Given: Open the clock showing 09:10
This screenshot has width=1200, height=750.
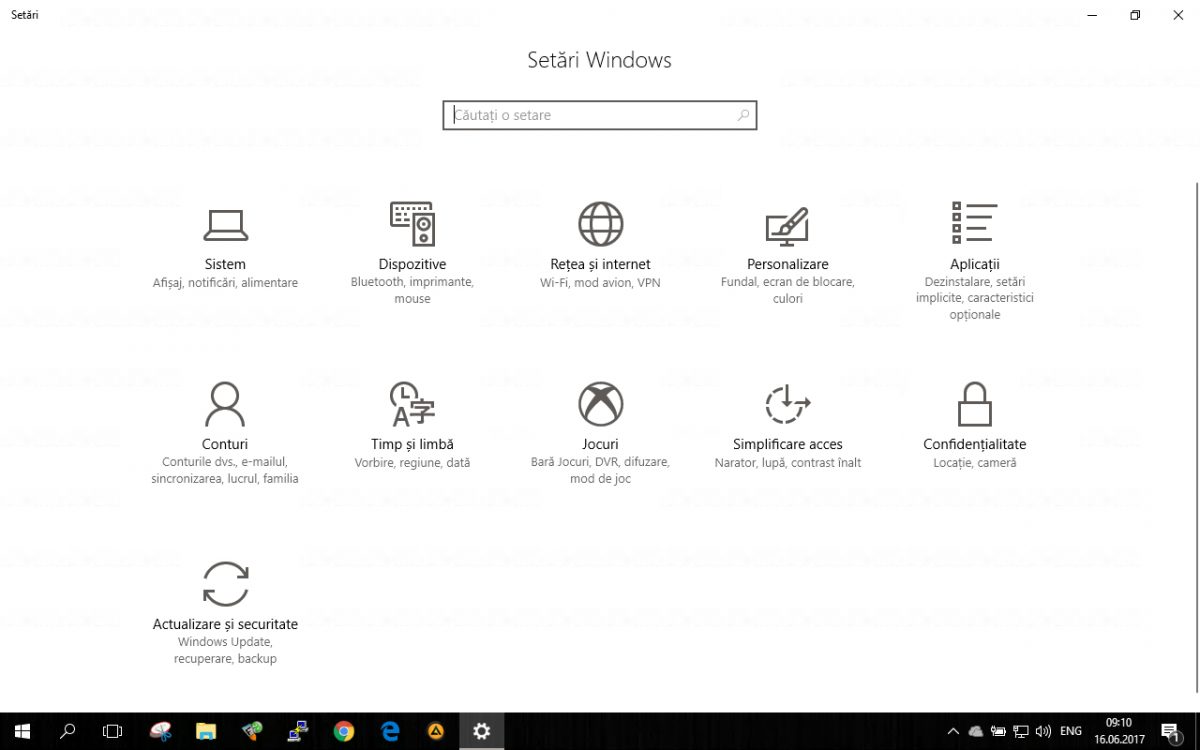Looking at the screenshot, I should 1118,731.
